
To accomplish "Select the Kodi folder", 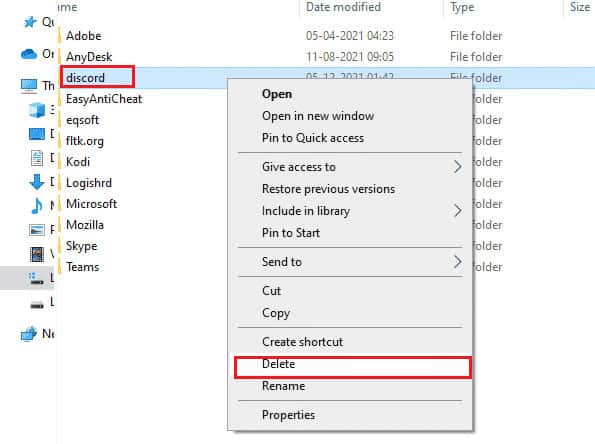I will 78,162.
